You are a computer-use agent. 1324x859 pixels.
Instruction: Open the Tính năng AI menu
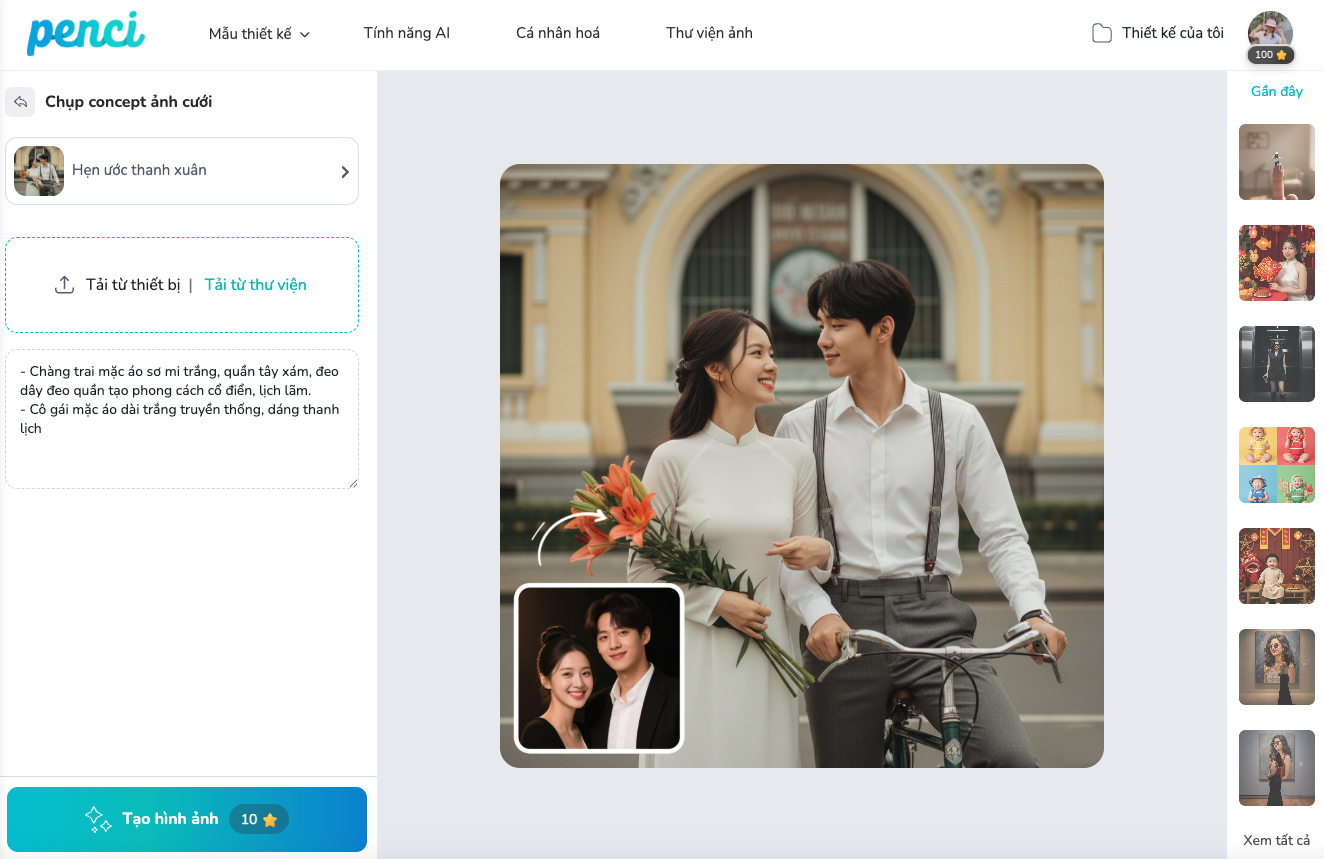coord(406,33)
